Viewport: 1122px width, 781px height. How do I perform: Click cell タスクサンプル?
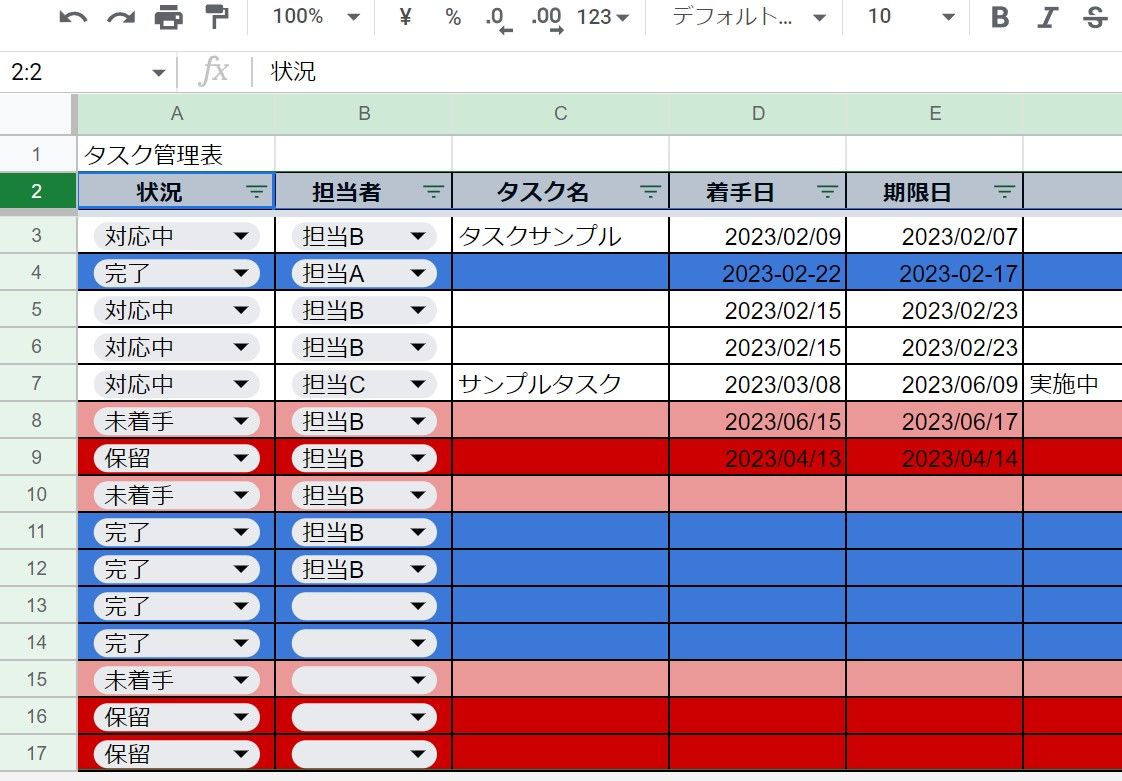tap(560, 236)
